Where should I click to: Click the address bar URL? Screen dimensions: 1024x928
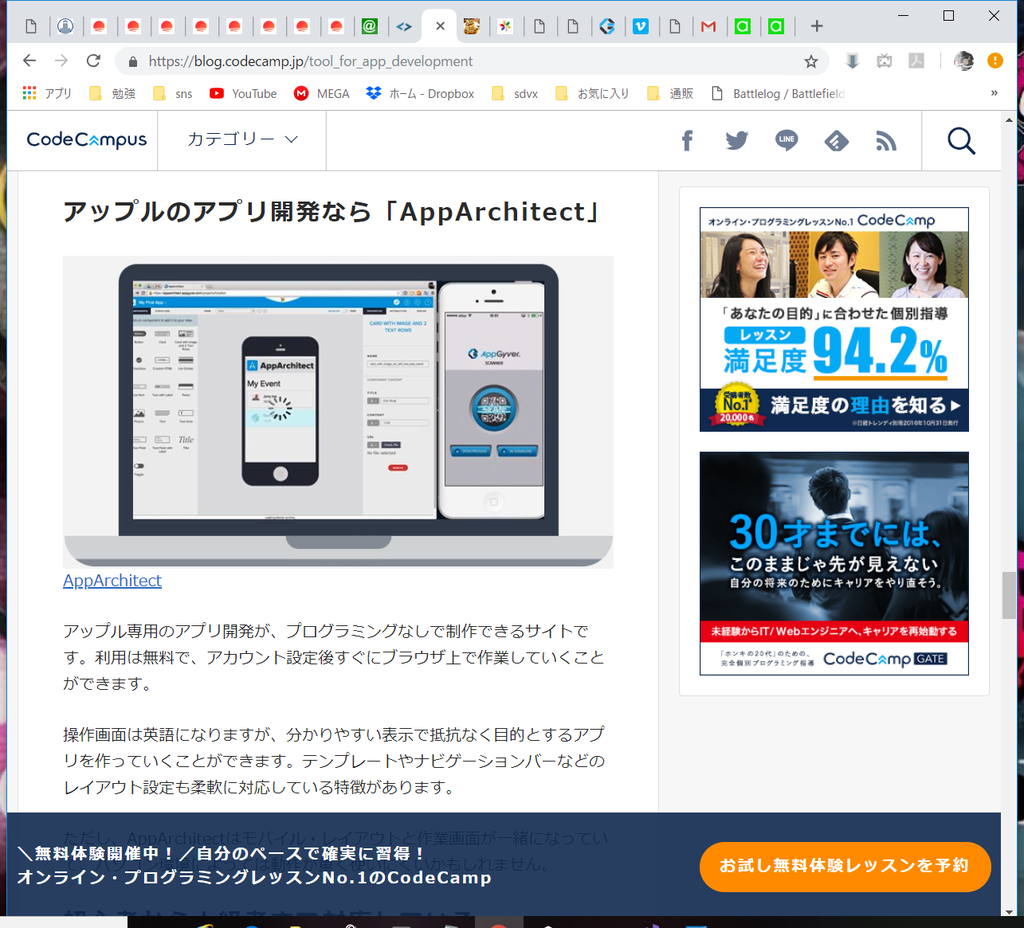(x=310, y=61)
